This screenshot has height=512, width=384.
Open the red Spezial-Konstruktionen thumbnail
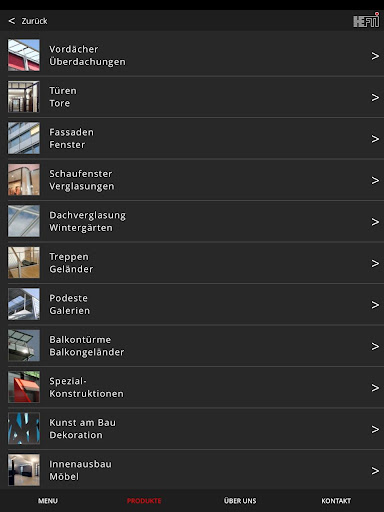pos(24,387)
